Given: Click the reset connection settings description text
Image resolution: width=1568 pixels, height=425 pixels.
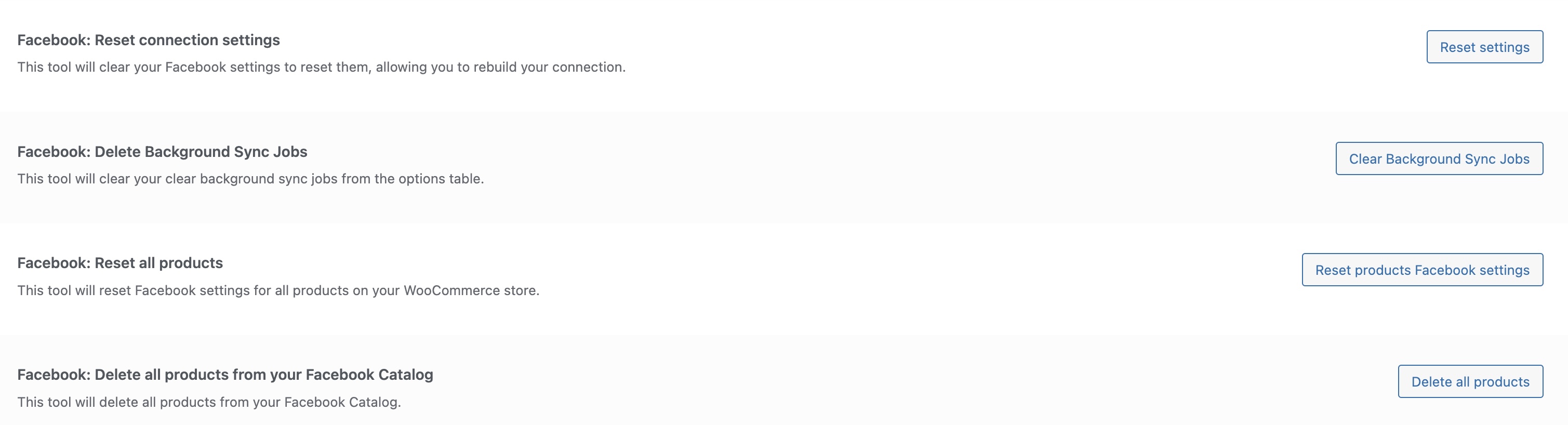Looking at the screenshot, I should point(322,68).
